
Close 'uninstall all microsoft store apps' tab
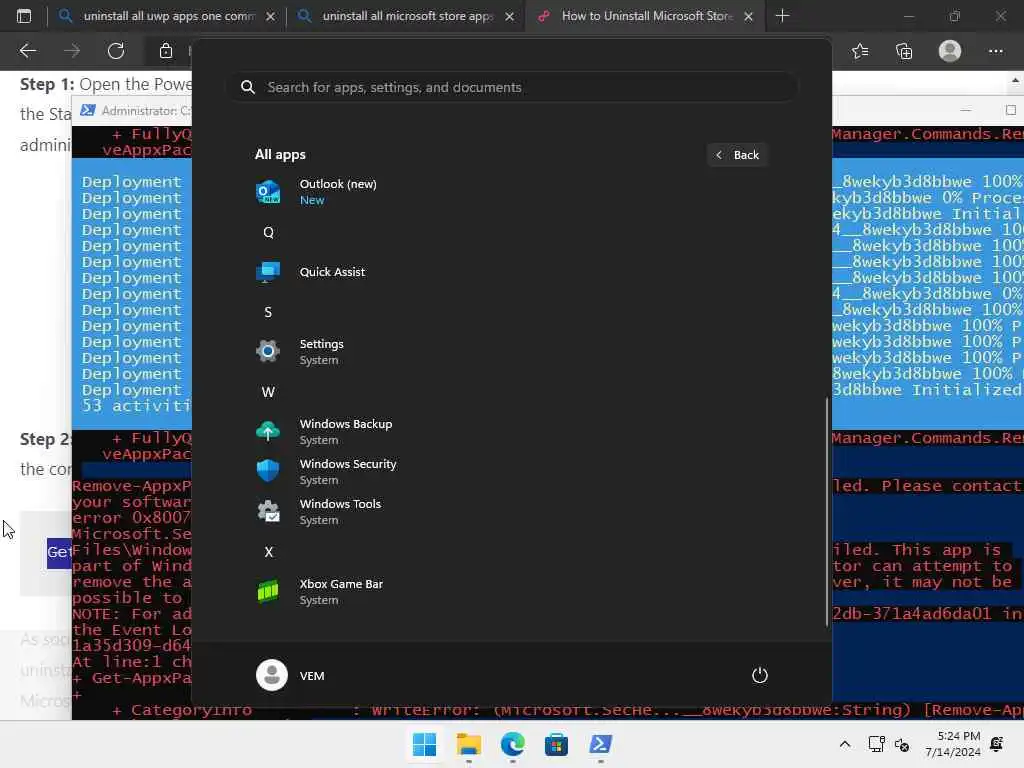509,16
